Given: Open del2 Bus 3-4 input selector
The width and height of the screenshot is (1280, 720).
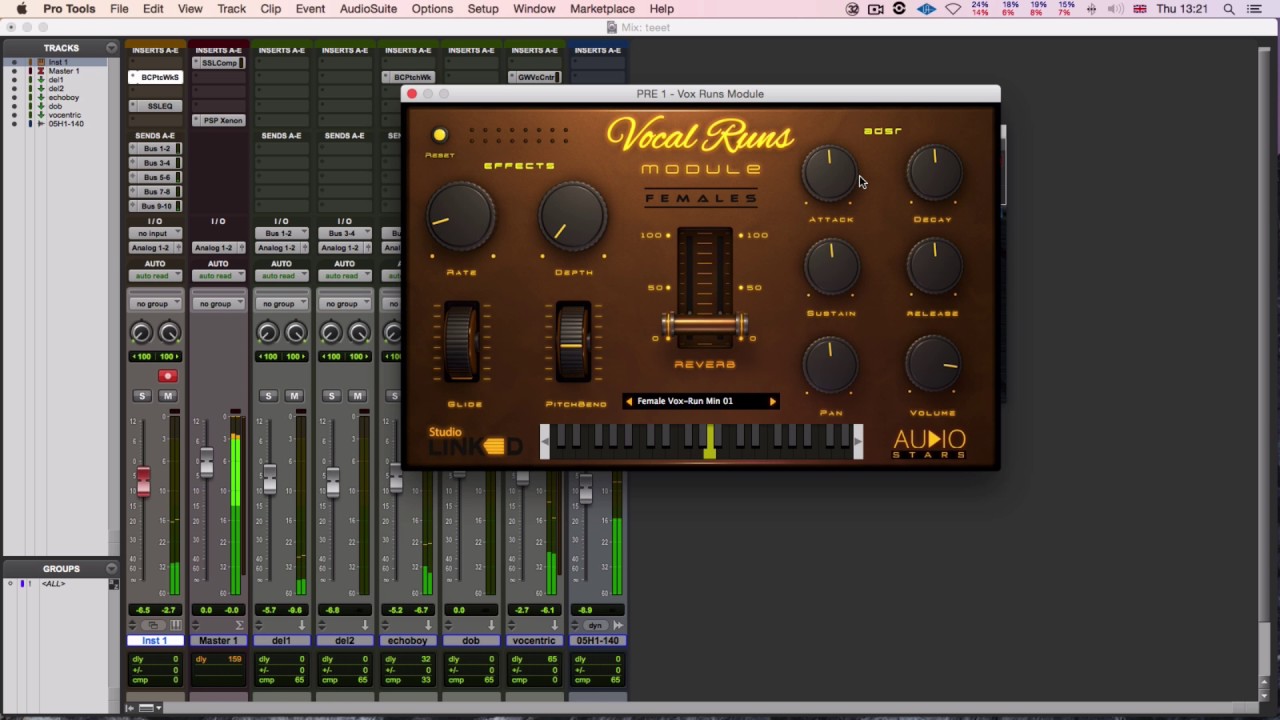Looking at the screenshot, I should pos(343,233).
